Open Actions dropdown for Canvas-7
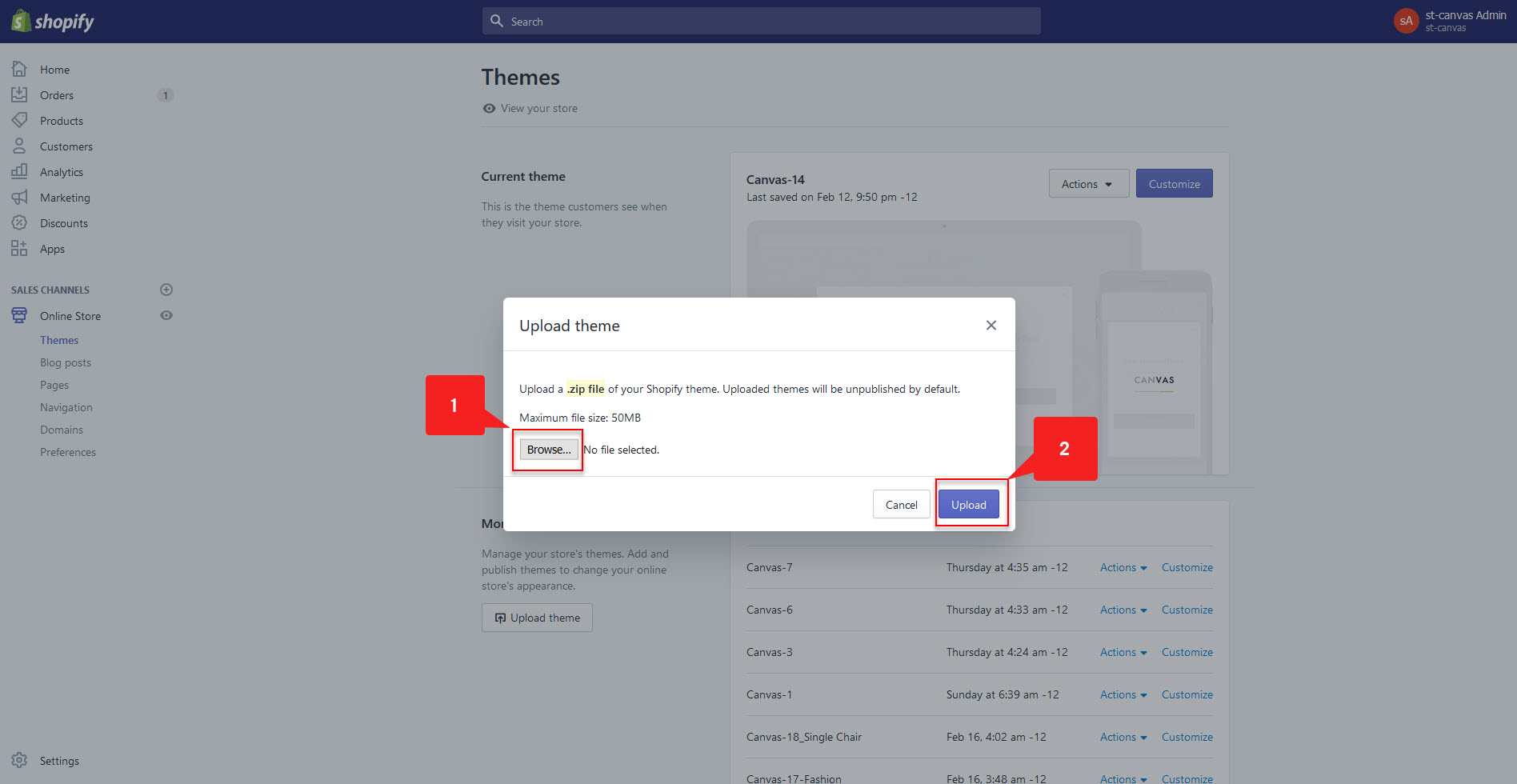The width and height of the screenshot is (1517, 784). pos(1123,567)
